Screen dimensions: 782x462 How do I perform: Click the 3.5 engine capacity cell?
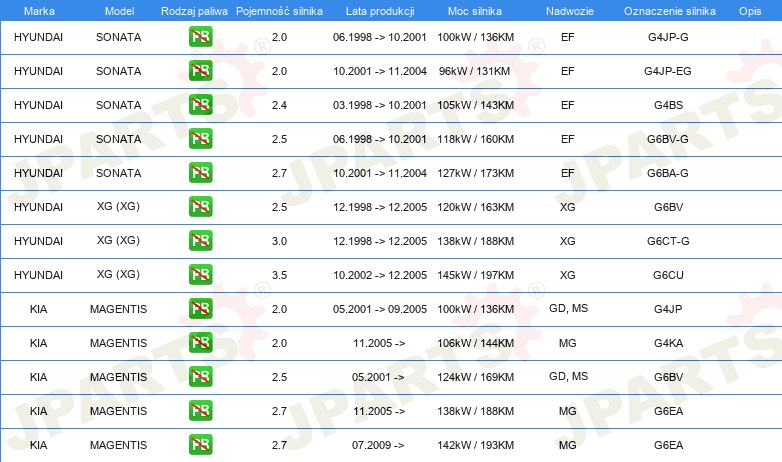pyautogui.click(x=279, y=275)
